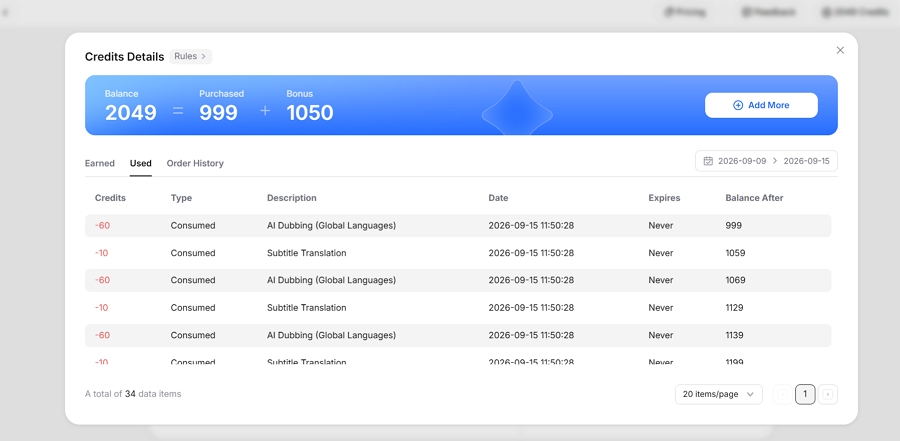This screenshot has height=441, width=900.
Task: Open the 20 items/page dropdown
Action: tap(719, 394)
